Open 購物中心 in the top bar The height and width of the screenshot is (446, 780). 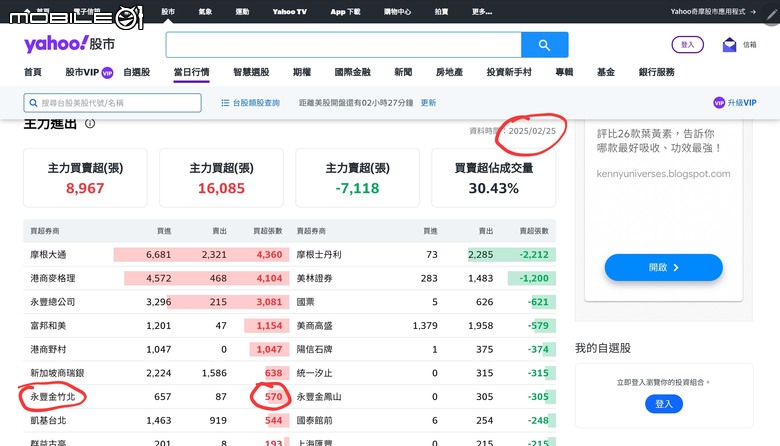(x=397, y=11)
